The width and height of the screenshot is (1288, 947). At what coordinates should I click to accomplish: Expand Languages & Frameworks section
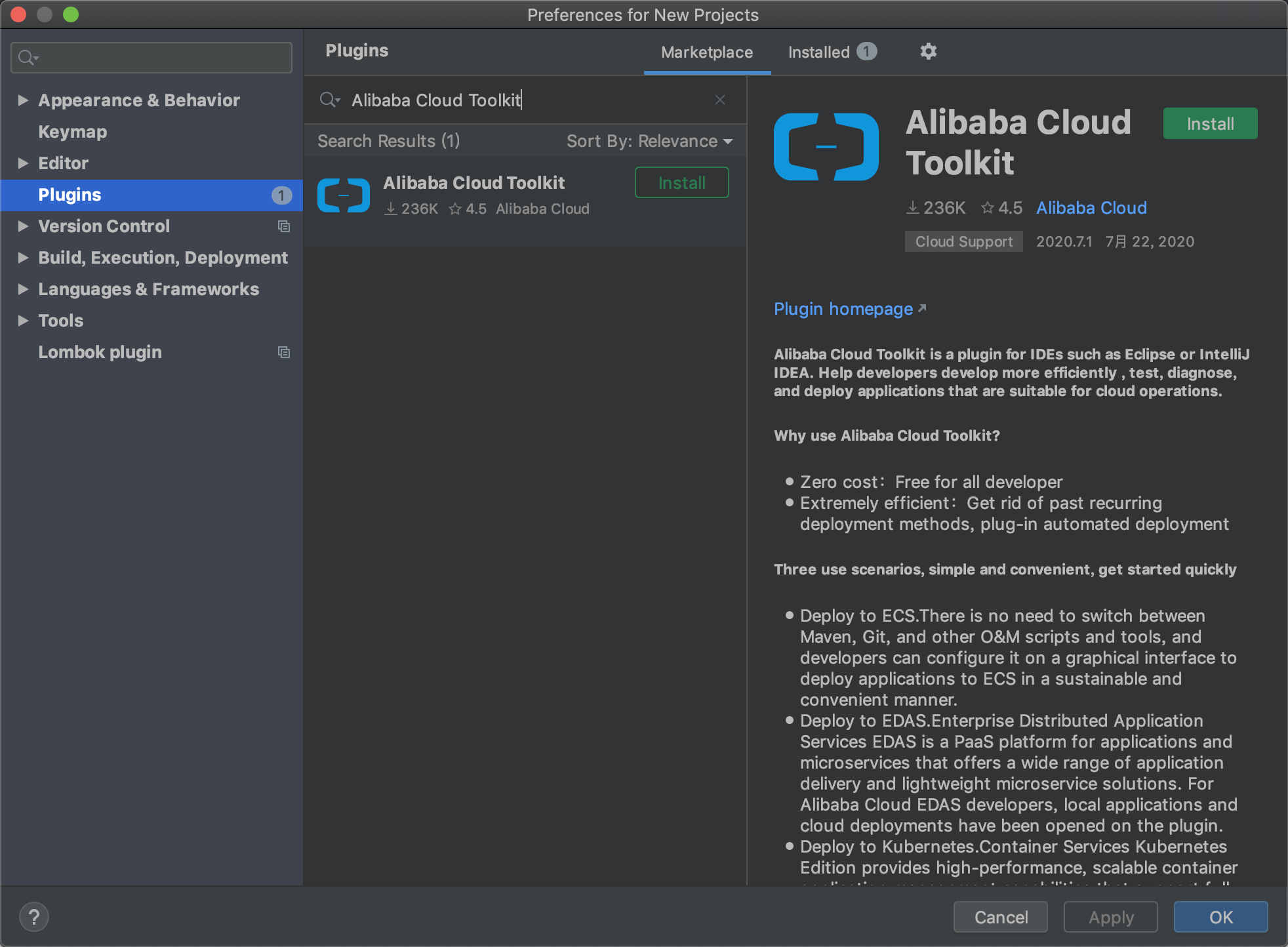coord(23,289)
